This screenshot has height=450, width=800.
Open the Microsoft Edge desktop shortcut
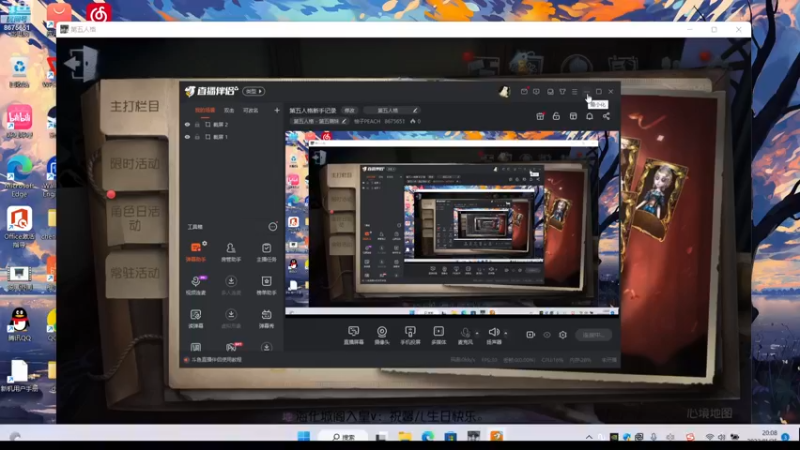pos(19,177)
